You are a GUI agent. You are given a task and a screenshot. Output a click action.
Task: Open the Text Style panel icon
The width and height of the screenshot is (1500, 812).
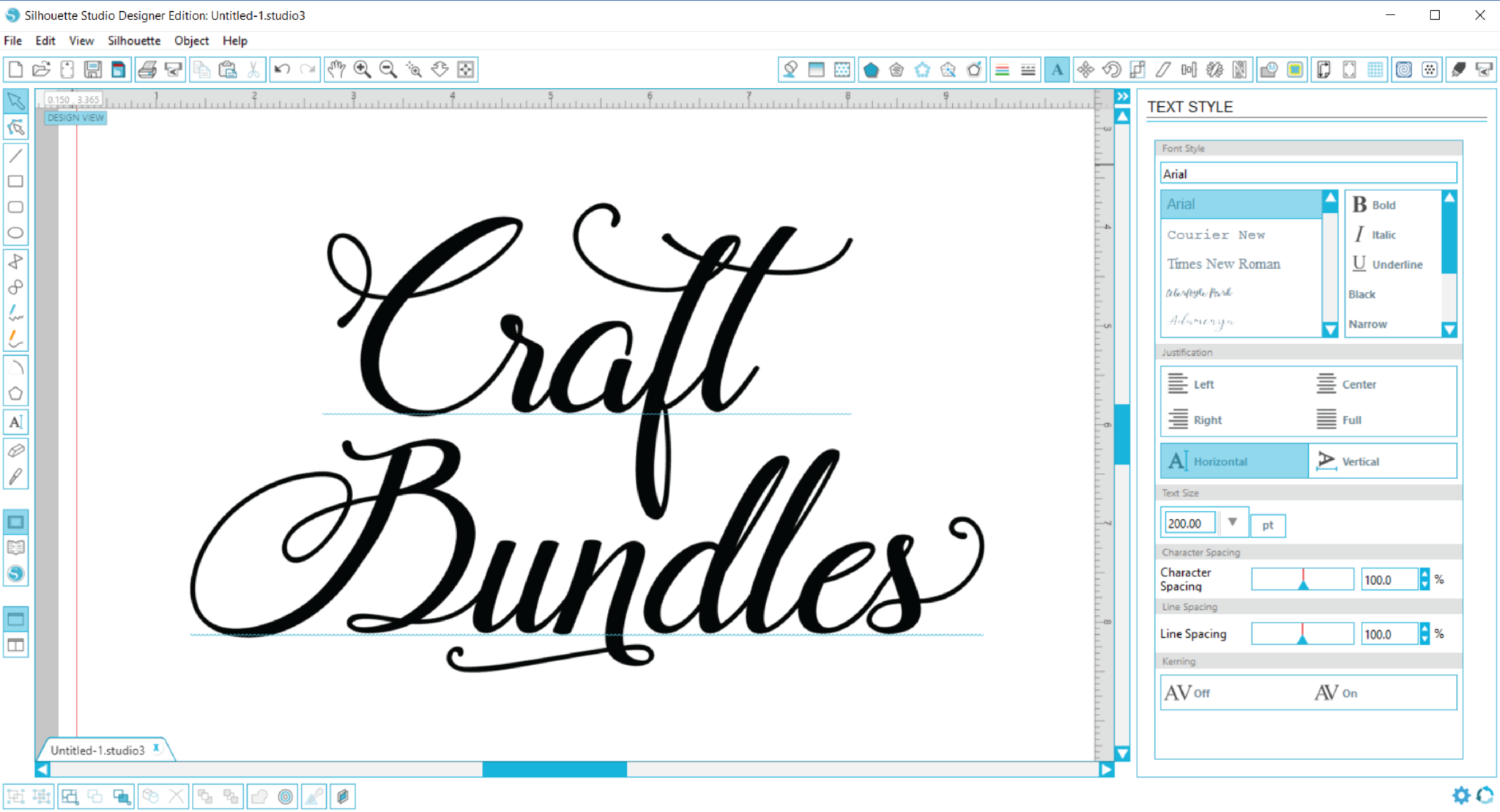pyautogui.click(x=1057, y=70)
